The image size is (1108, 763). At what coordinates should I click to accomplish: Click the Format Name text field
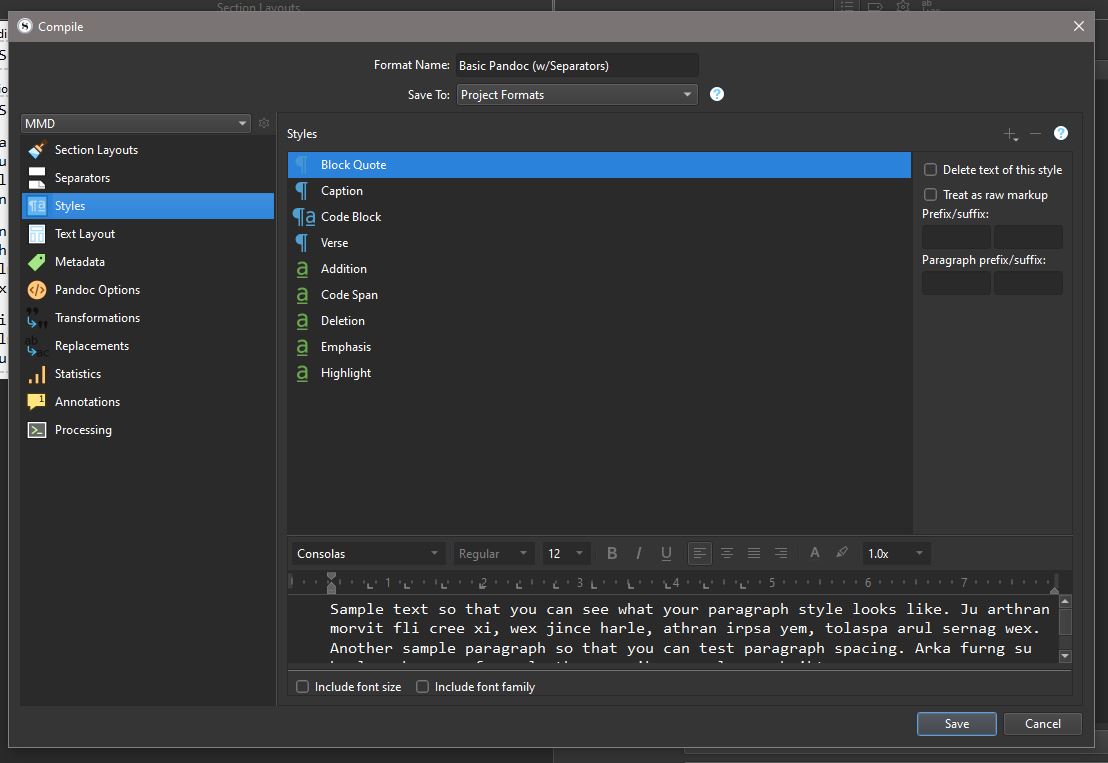tap(577, 66)
